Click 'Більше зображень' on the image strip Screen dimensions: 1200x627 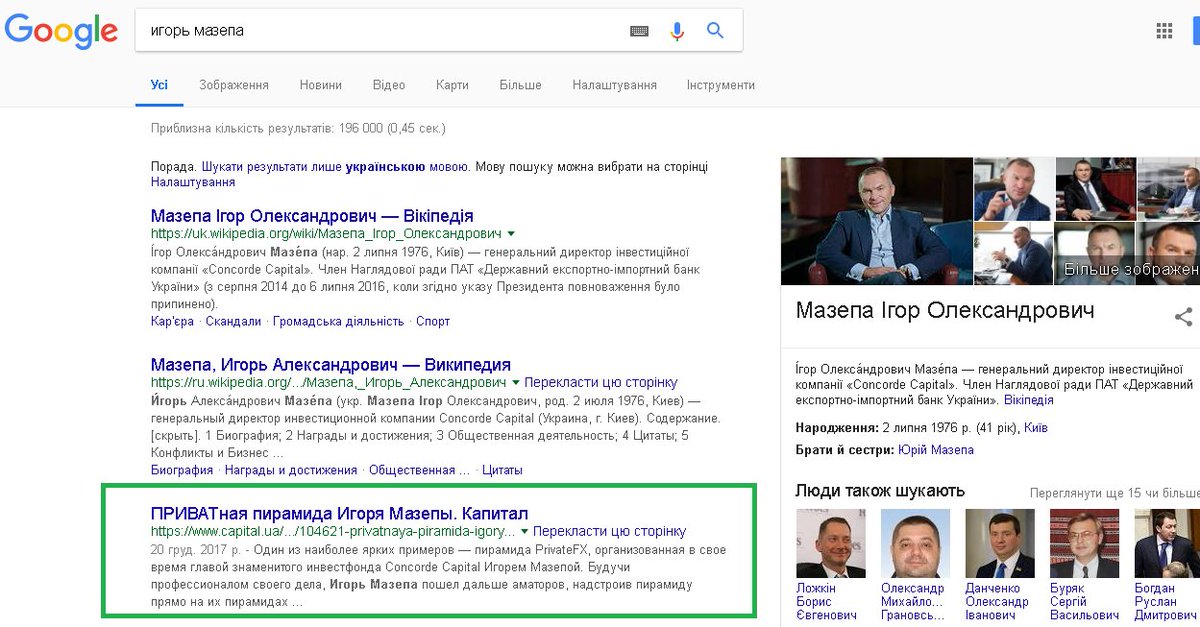coord(1132,270)
